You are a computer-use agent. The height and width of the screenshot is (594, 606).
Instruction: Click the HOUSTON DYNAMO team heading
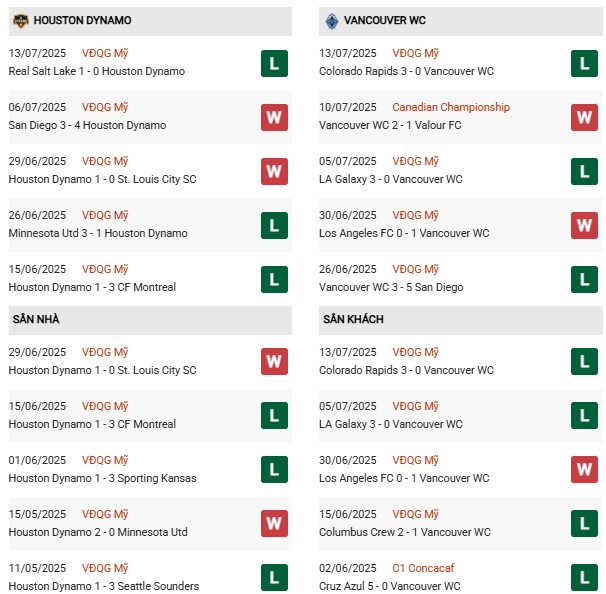[x=82, y=20]
